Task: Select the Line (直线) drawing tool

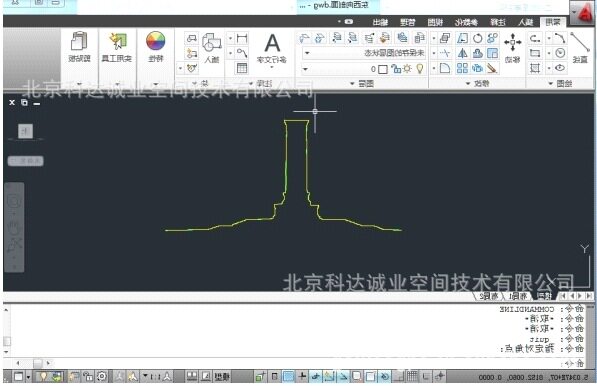Action: (580, 47)
